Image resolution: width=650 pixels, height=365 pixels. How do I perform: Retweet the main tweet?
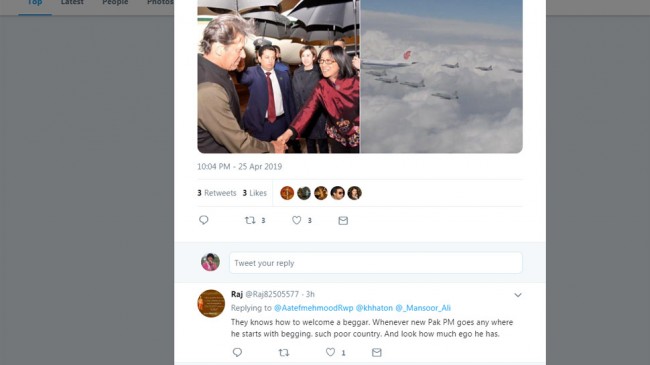[250, 220]
